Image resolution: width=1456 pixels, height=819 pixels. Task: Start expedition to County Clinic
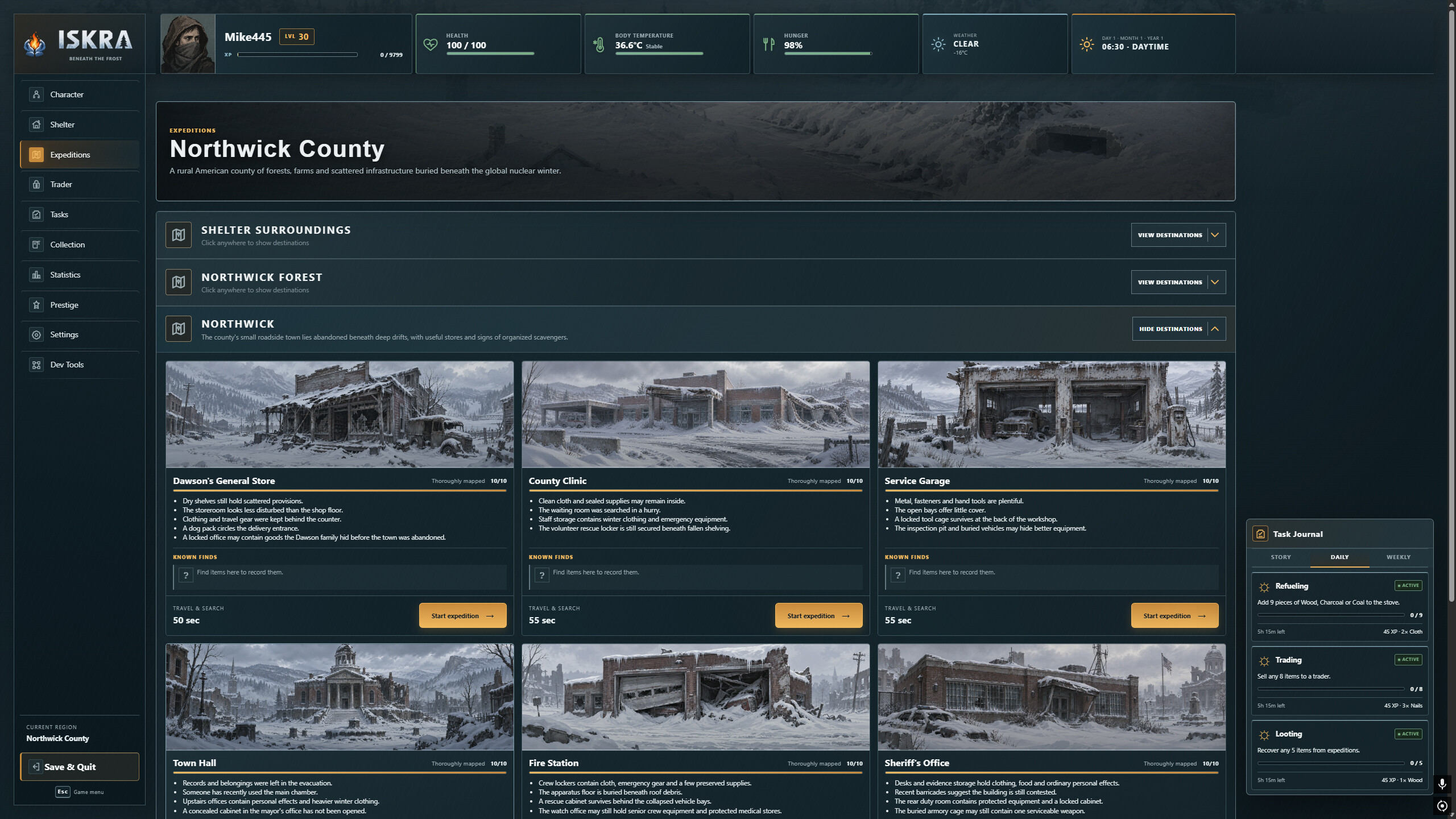pos(818,615)
